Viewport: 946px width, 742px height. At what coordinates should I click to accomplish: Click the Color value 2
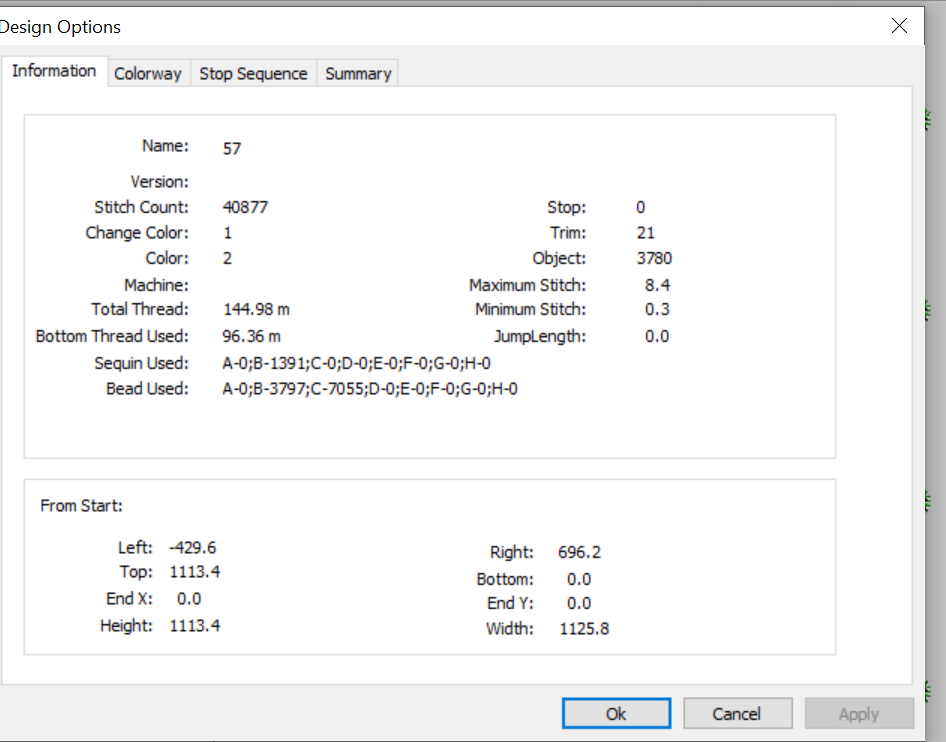[x=227, y=258]
